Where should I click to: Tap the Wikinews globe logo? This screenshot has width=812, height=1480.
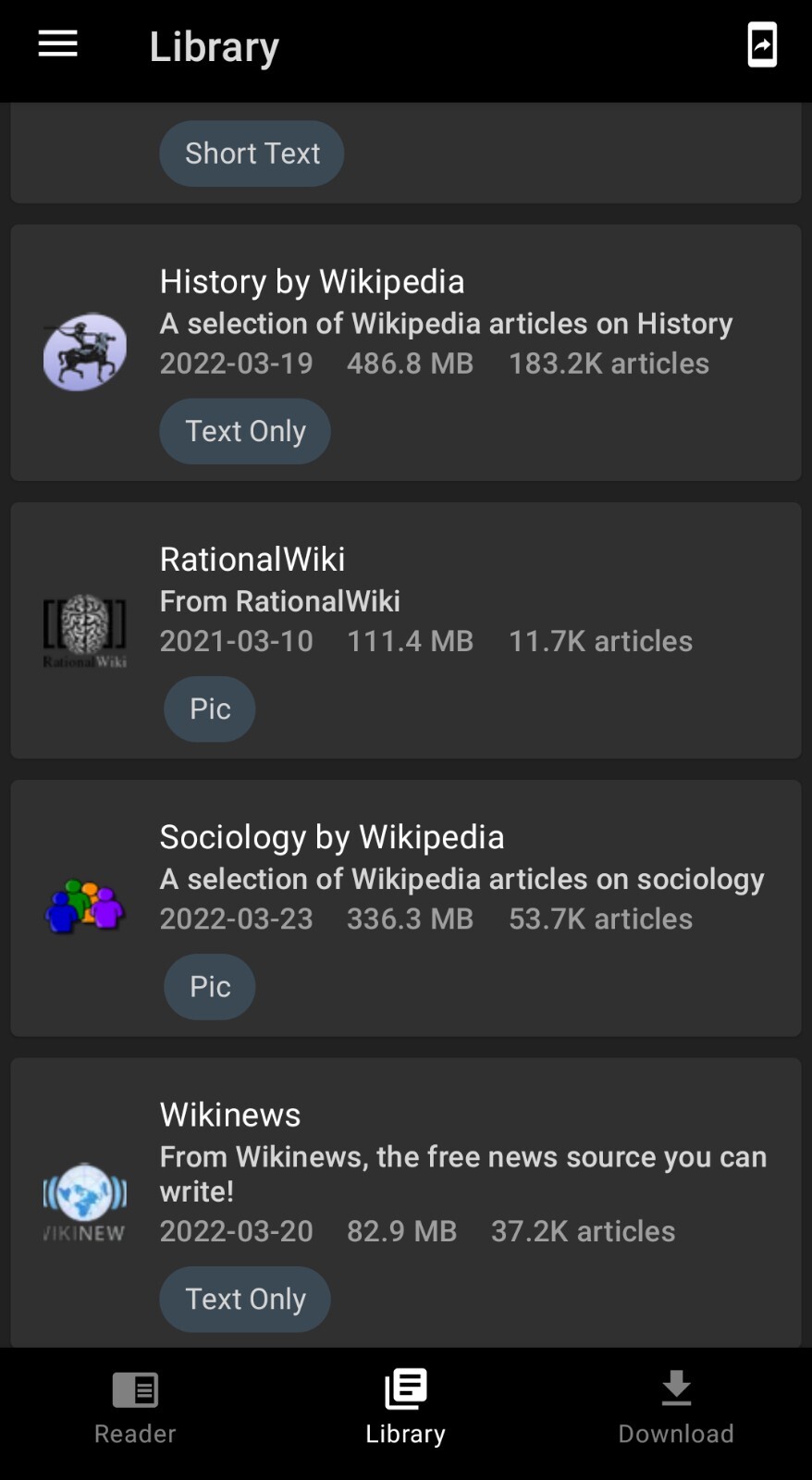point(85,1201)
